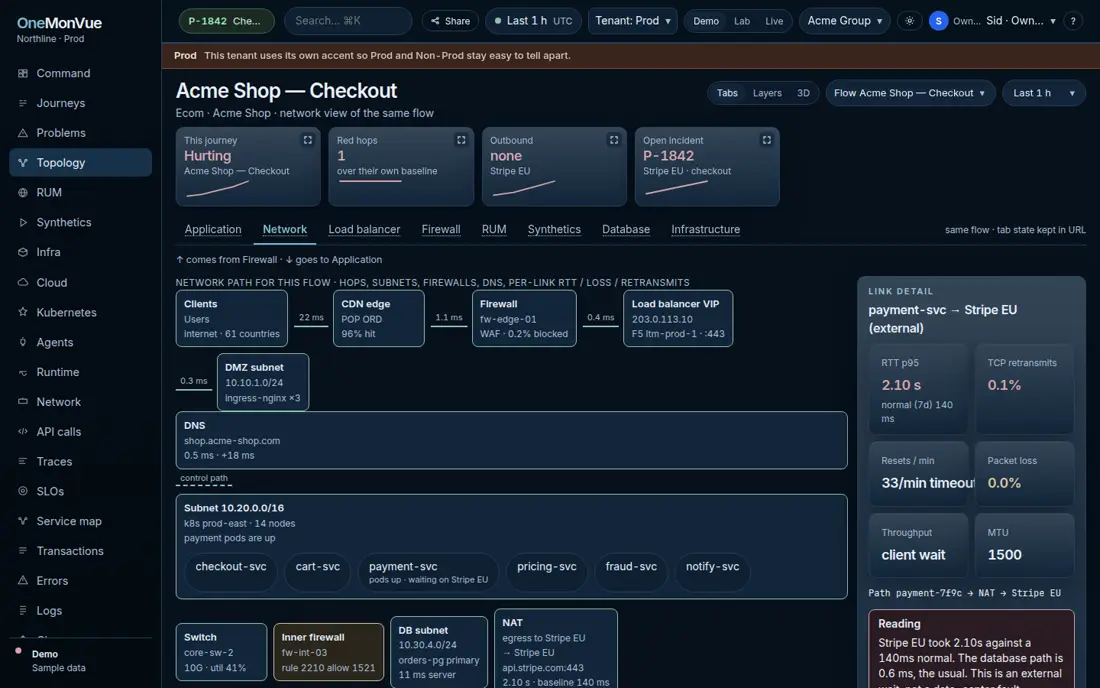Switch to the Database tab

pos(626,229)
